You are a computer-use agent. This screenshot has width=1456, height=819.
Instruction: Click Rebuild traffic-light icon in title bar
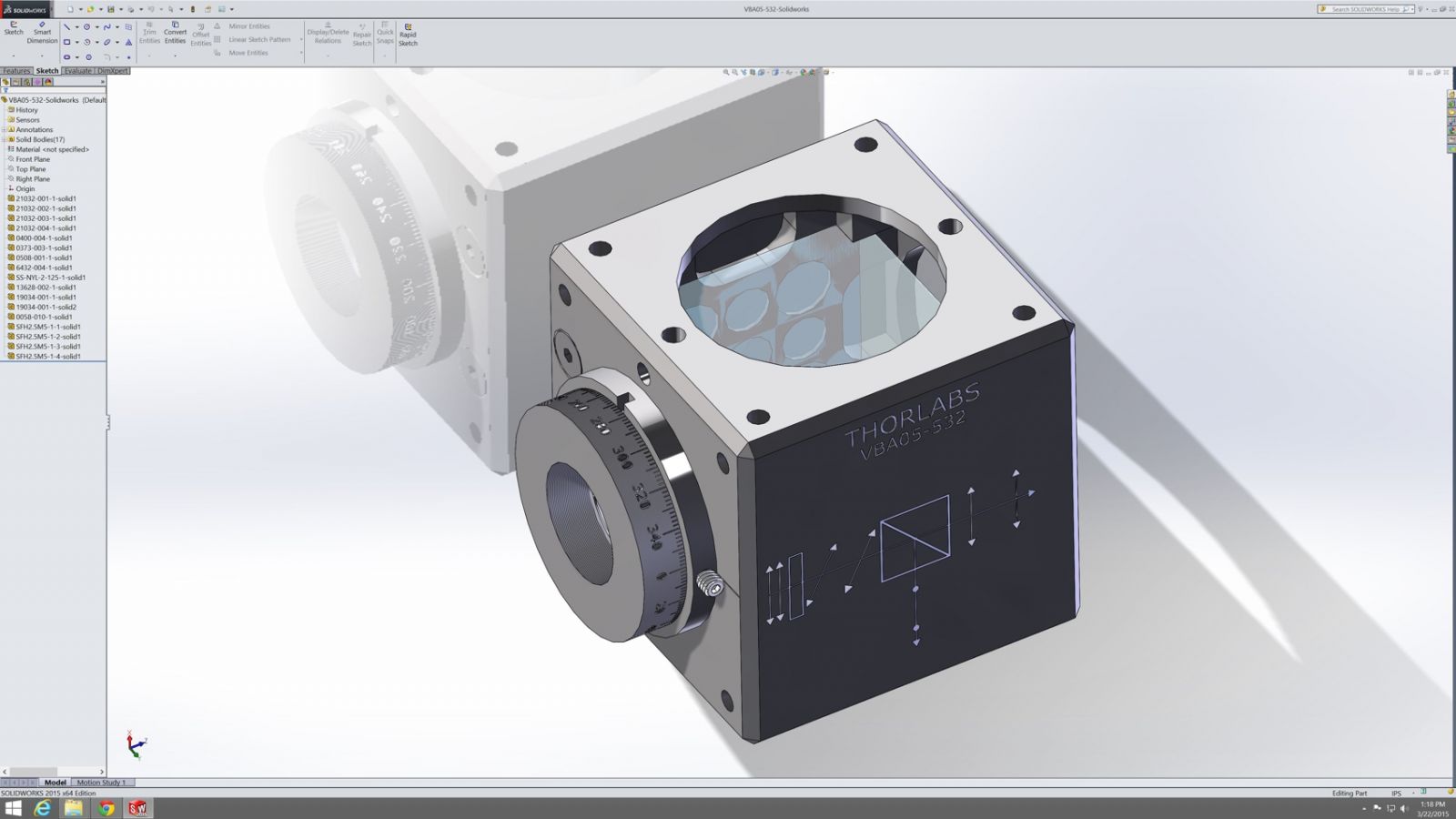pos(193,9)
